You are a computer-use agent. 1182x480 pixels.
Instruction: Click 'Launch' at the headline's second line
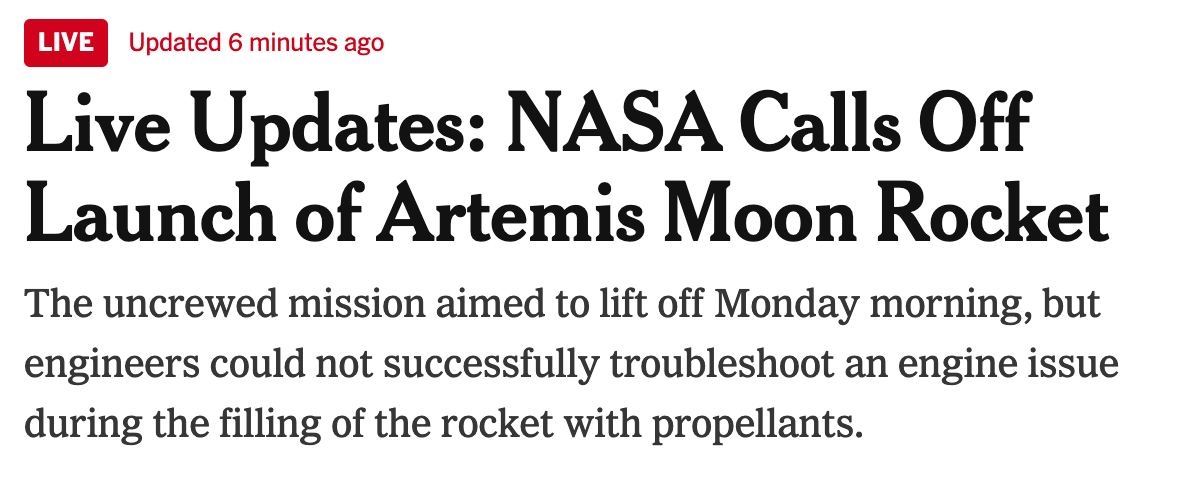131,215
